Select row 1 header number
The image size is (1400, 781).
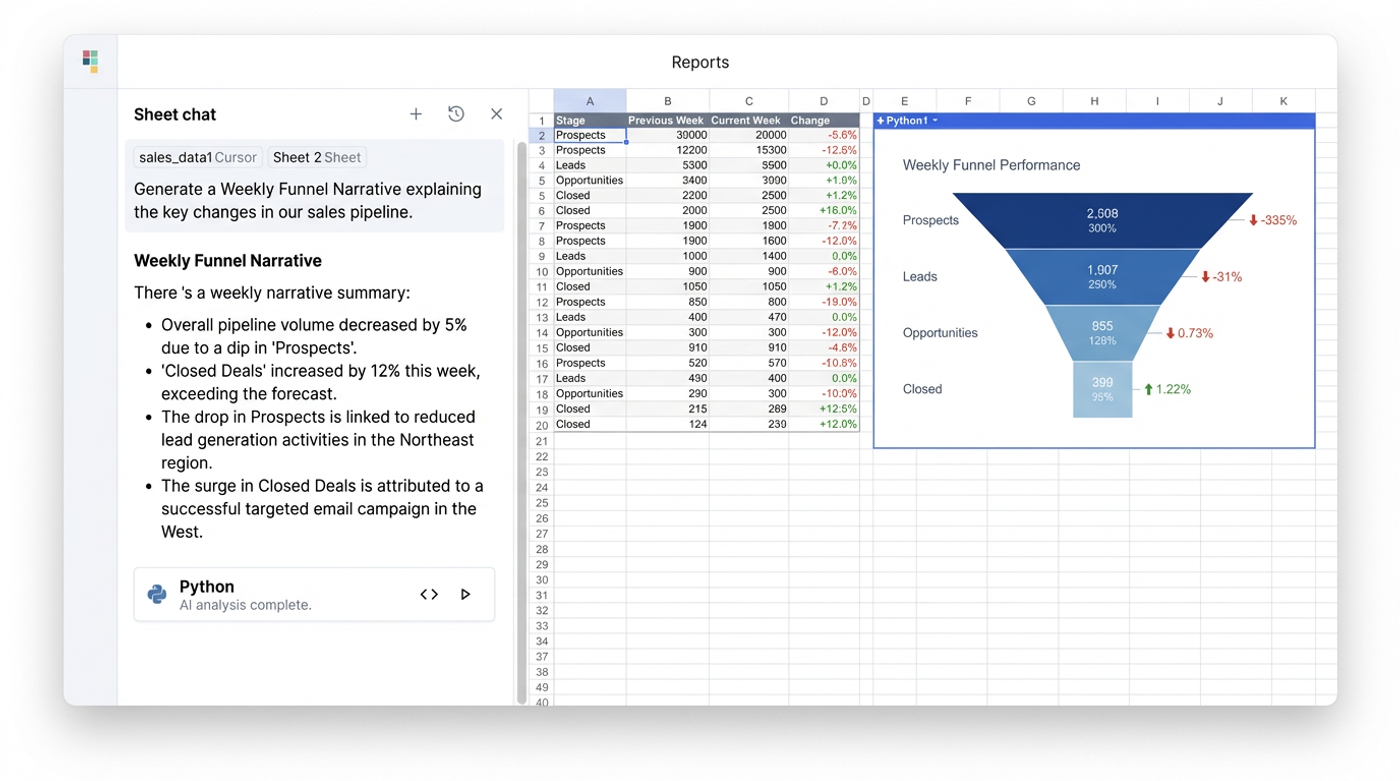pos(541,121)
